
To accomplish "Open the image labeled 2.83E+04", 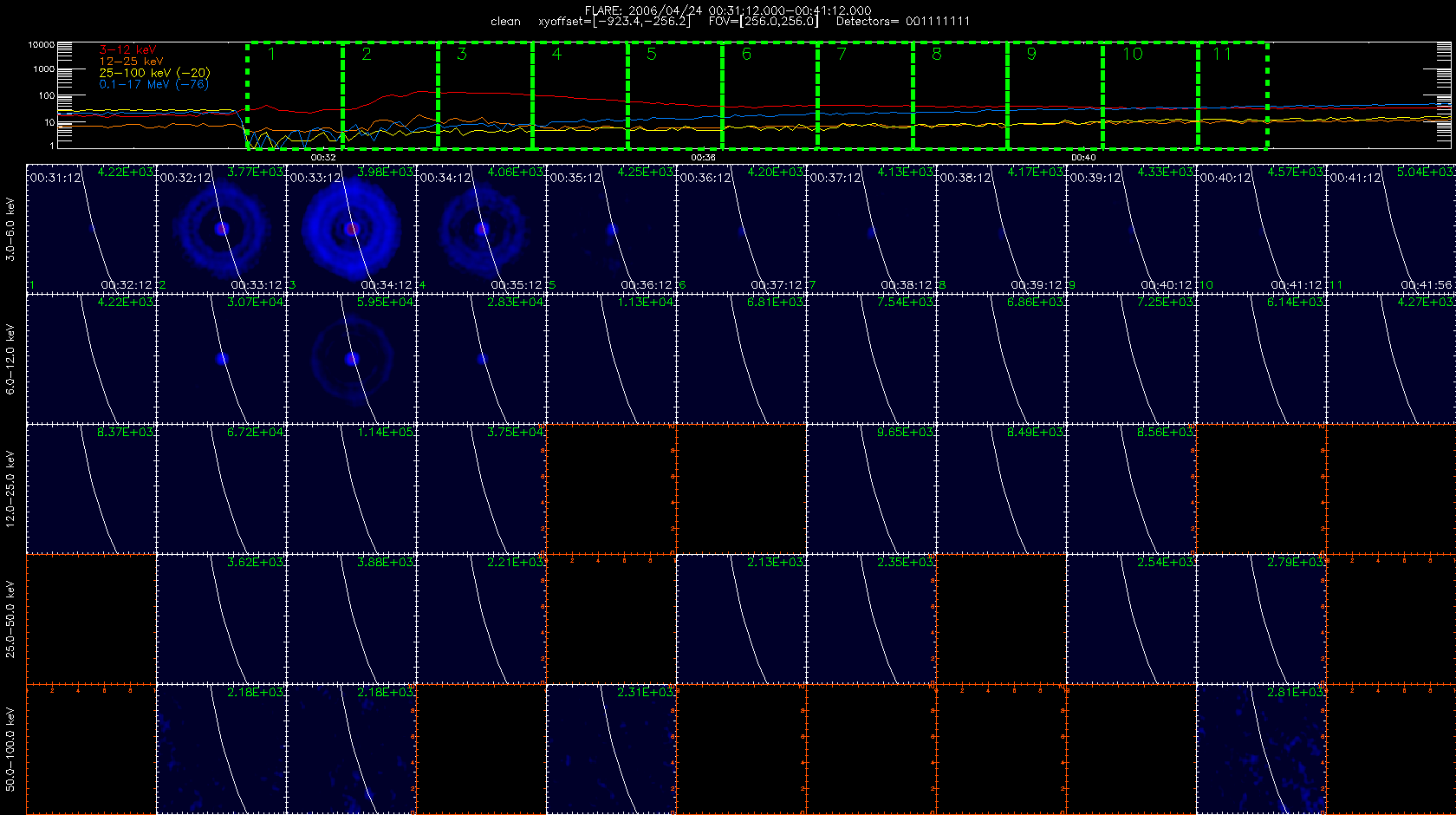I will pos(482,359).
